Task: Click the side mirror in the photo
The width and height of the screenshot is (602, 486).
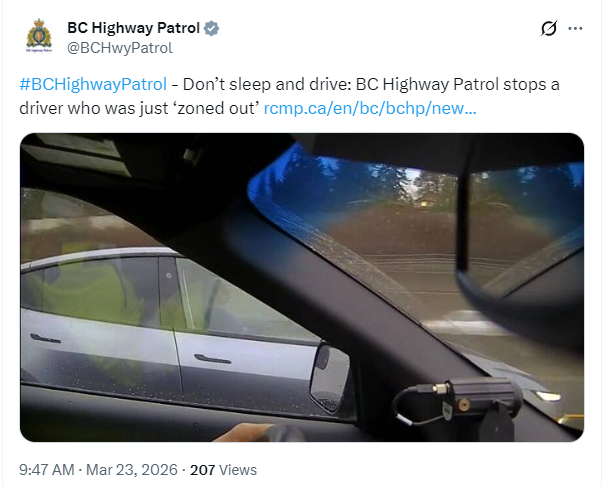Action: coord(330,379)
